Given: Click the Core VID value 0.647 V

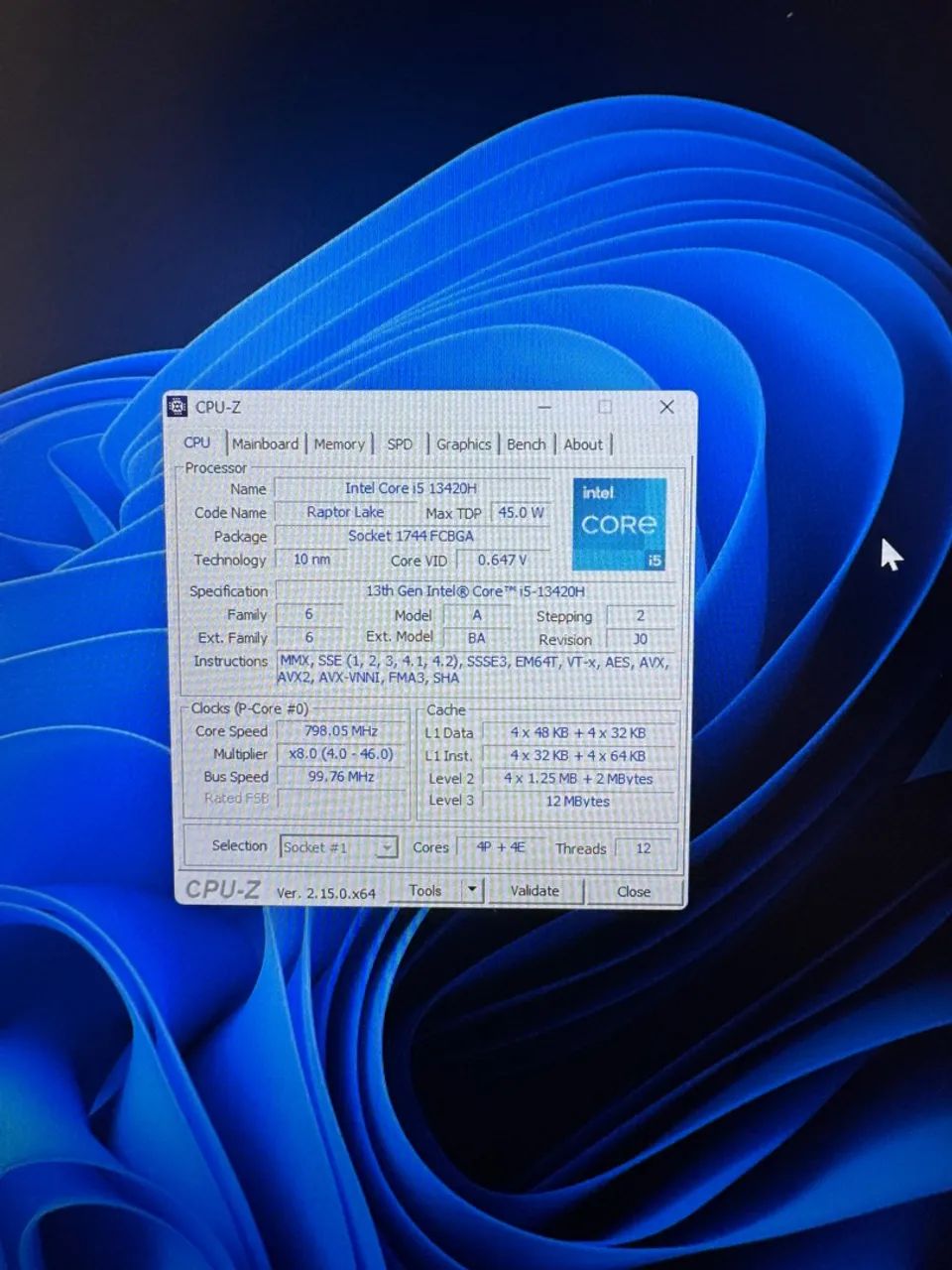Looking at the screenshot, I should click(503, 560).
